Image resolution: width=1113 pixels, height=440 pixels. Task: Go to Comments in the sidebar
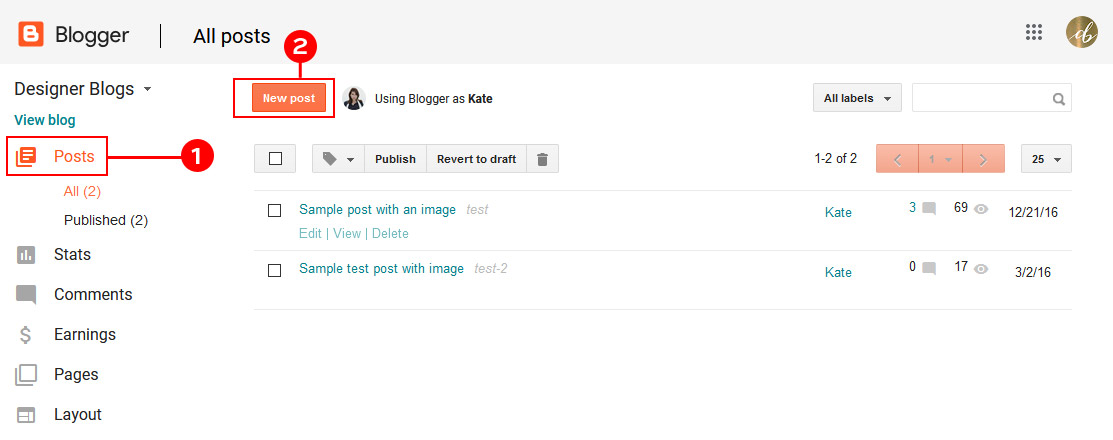click(x=92, y=295)
